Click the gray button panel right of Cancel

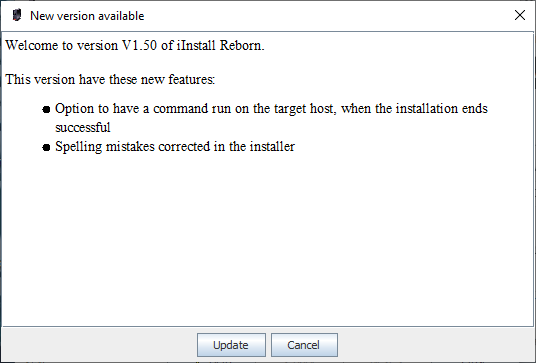point(436,345)
